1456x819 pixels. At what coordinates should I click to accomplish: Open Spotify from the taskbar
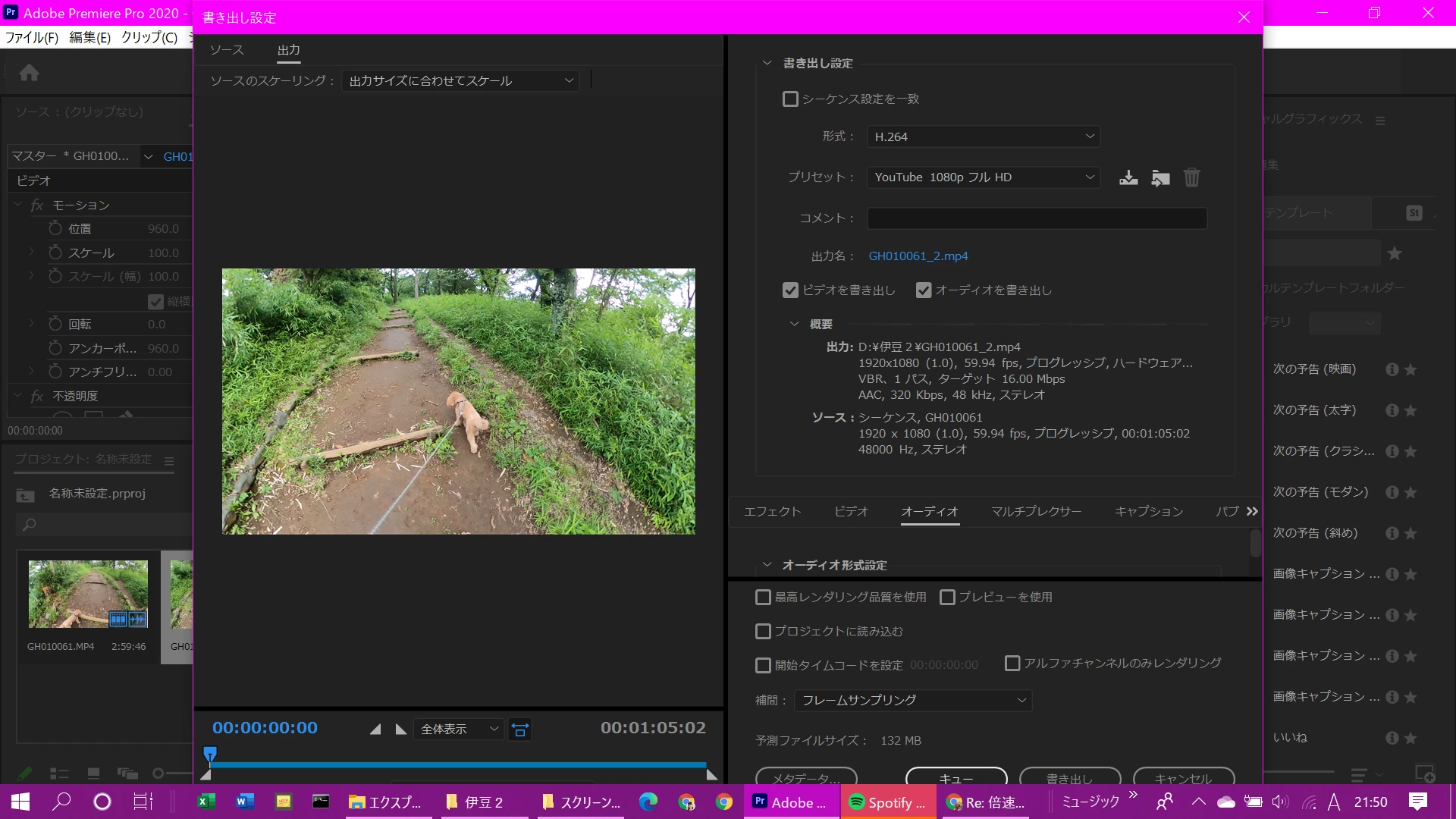(x=887, y=802)
